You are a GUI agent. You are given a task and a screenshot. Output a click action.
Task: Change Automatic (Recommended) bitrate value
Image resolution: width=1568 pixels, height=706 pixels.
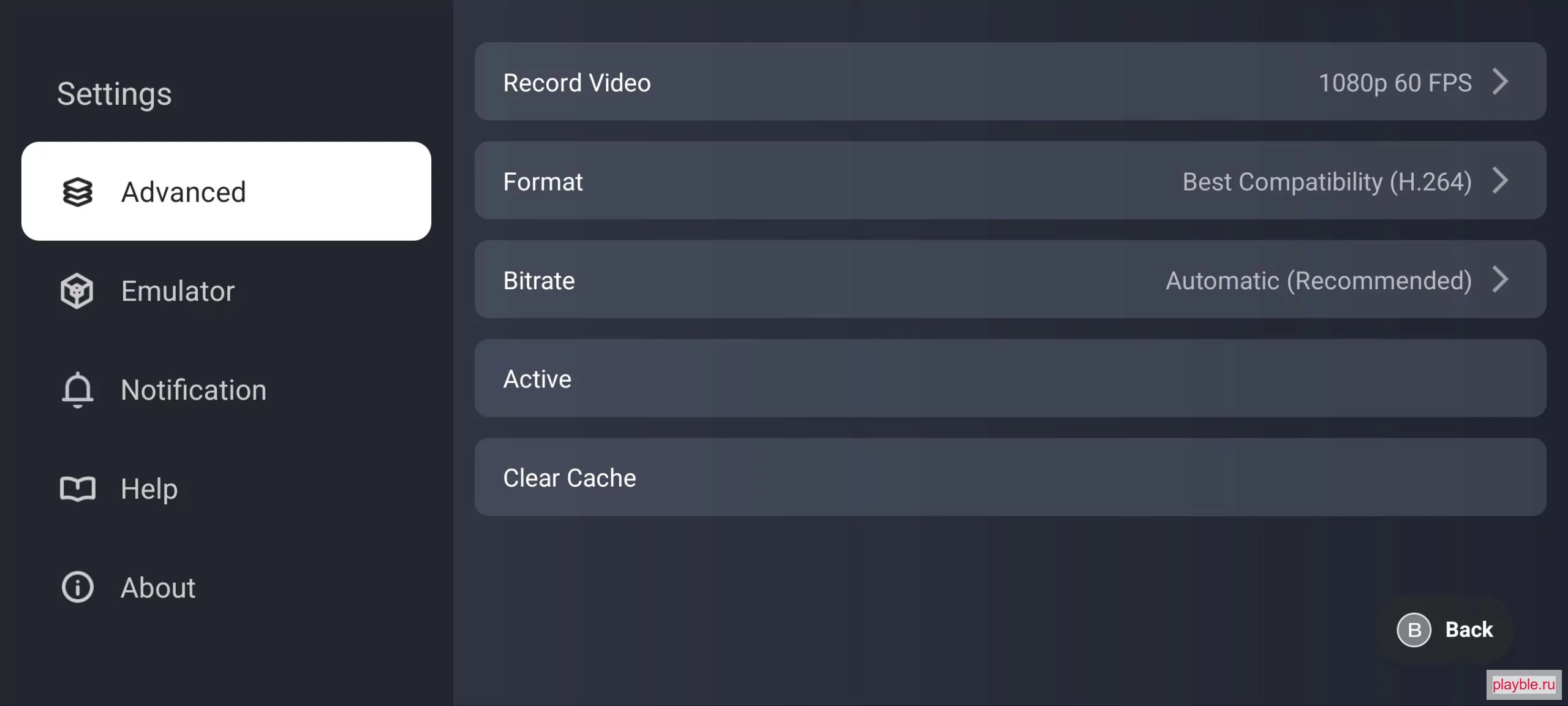1318,281
